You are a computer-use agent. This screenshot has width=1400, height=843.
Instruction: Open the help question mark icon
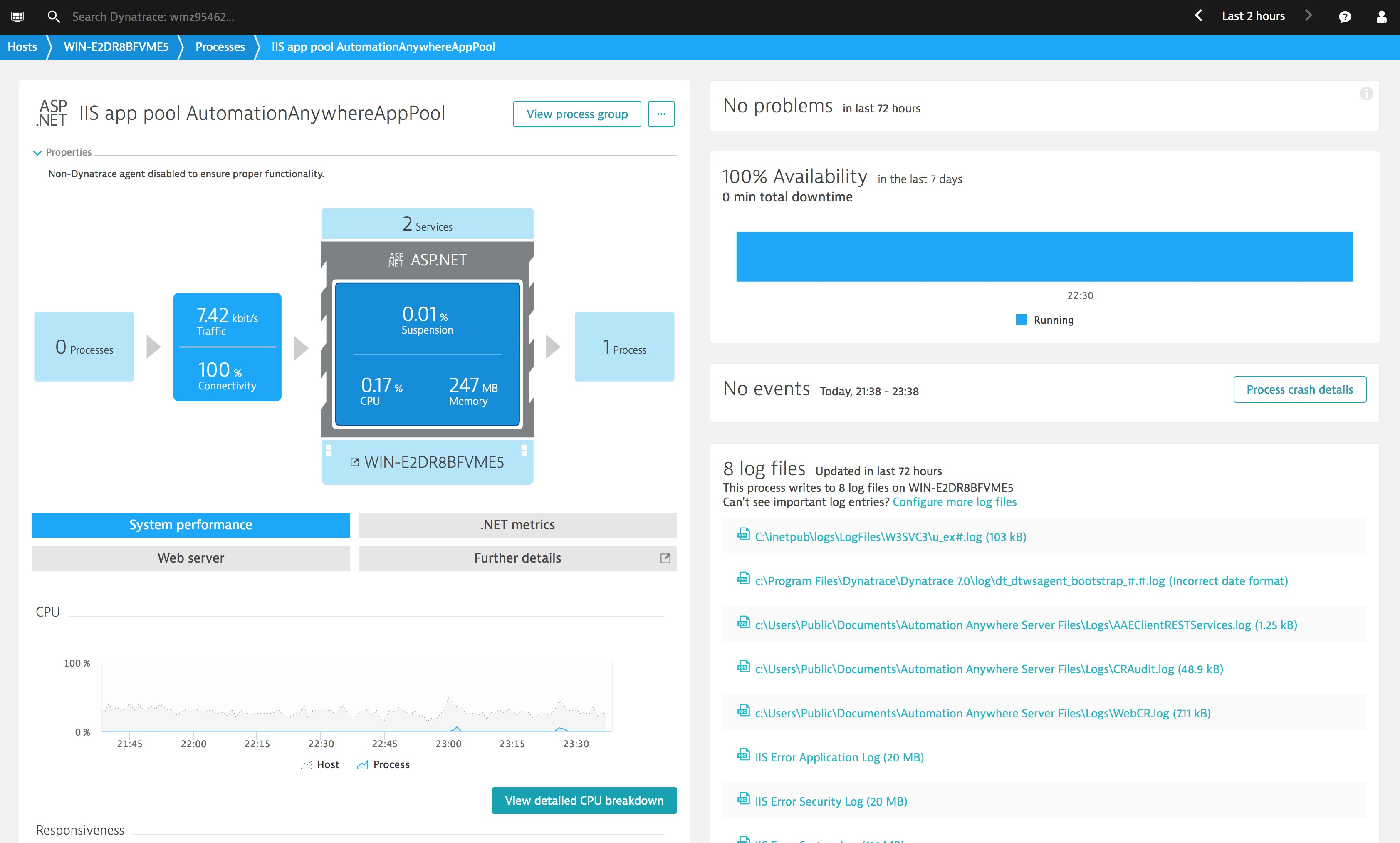(1345, 17)
